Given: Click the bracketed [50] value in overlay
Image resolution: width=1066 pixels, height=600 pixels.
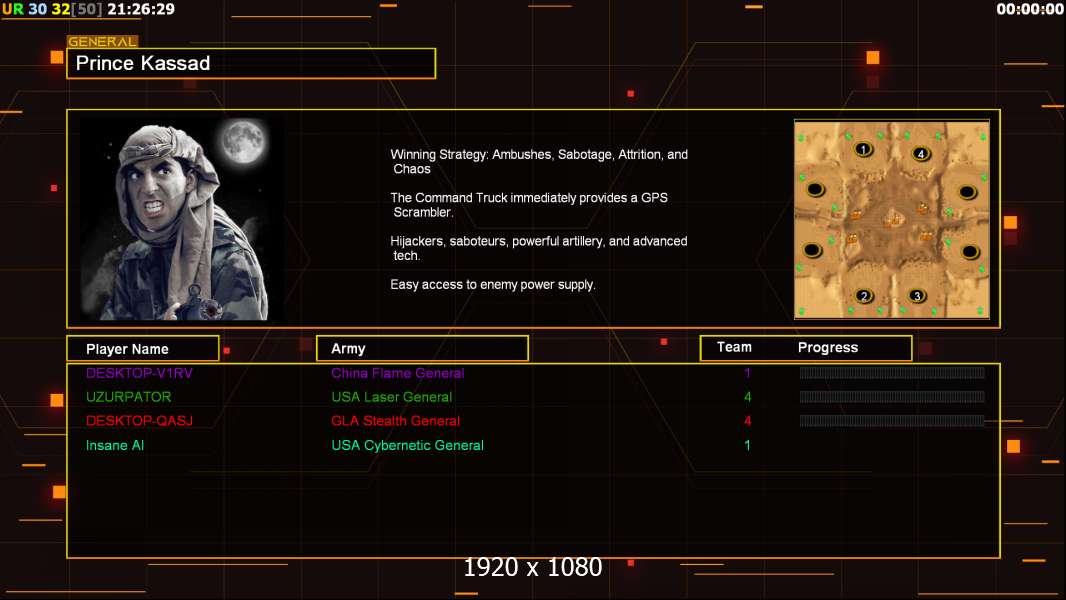Looking at the screenshot, I should click(87, 9).
